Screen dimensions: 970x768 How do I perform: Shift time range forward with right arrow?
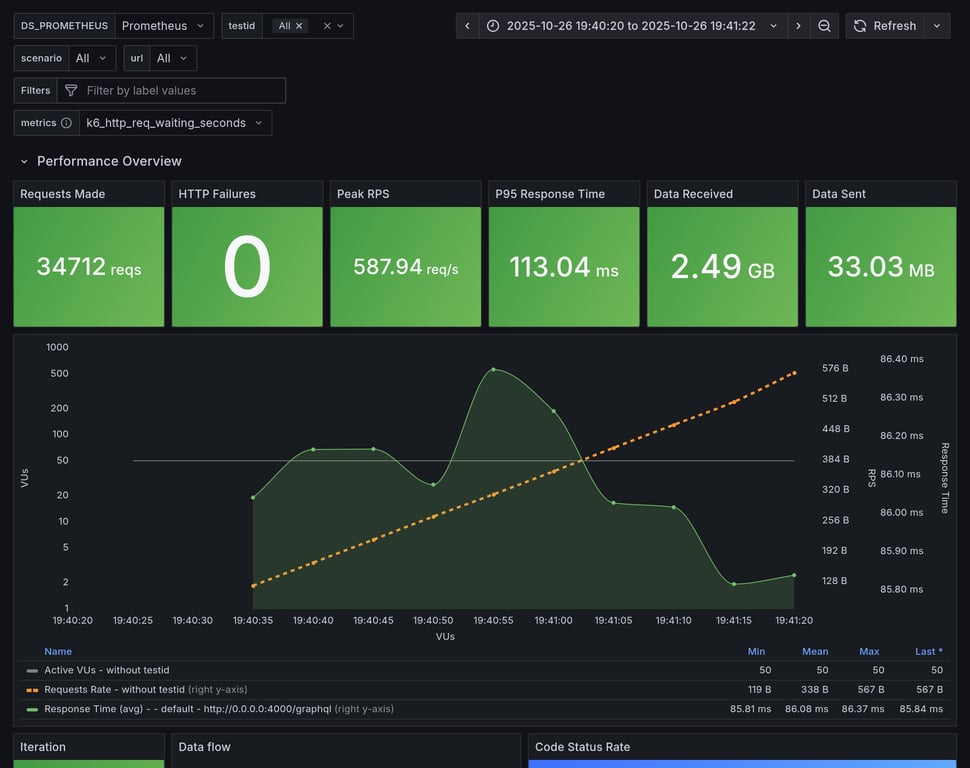click(x=798, y=26)
